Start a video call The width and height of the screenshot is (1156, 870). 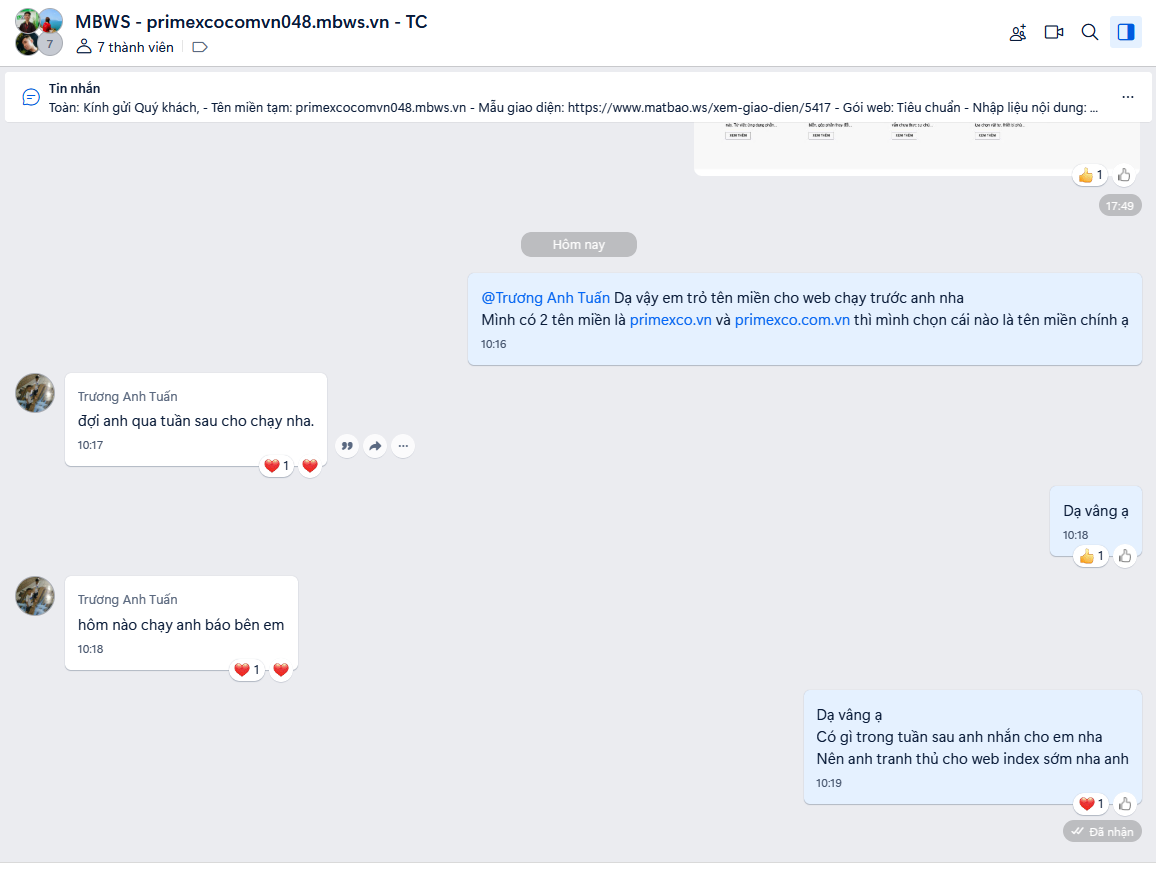click(x=1054, y=32)
